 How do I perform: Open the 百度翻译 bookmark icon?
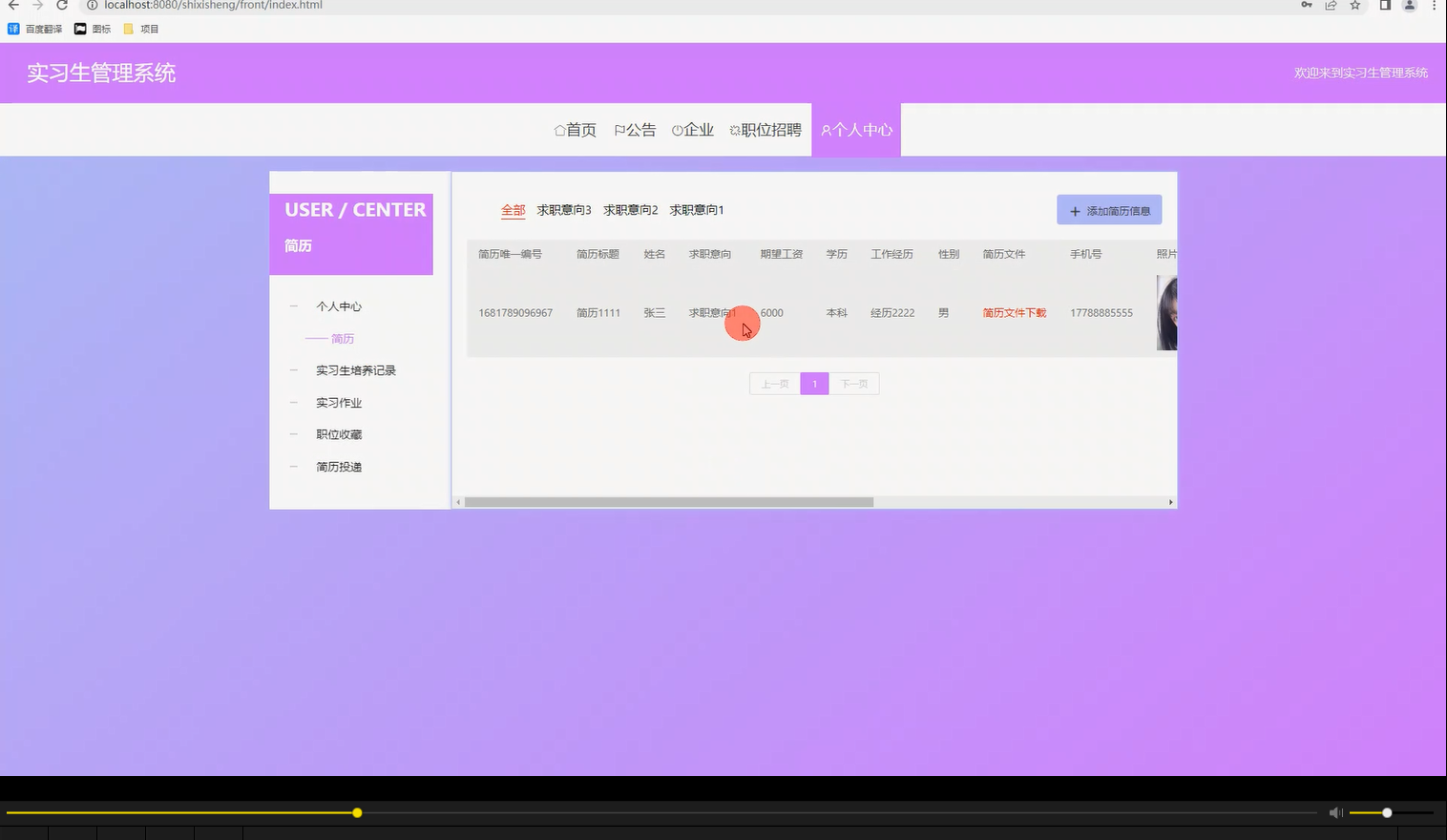coord(12,28)
